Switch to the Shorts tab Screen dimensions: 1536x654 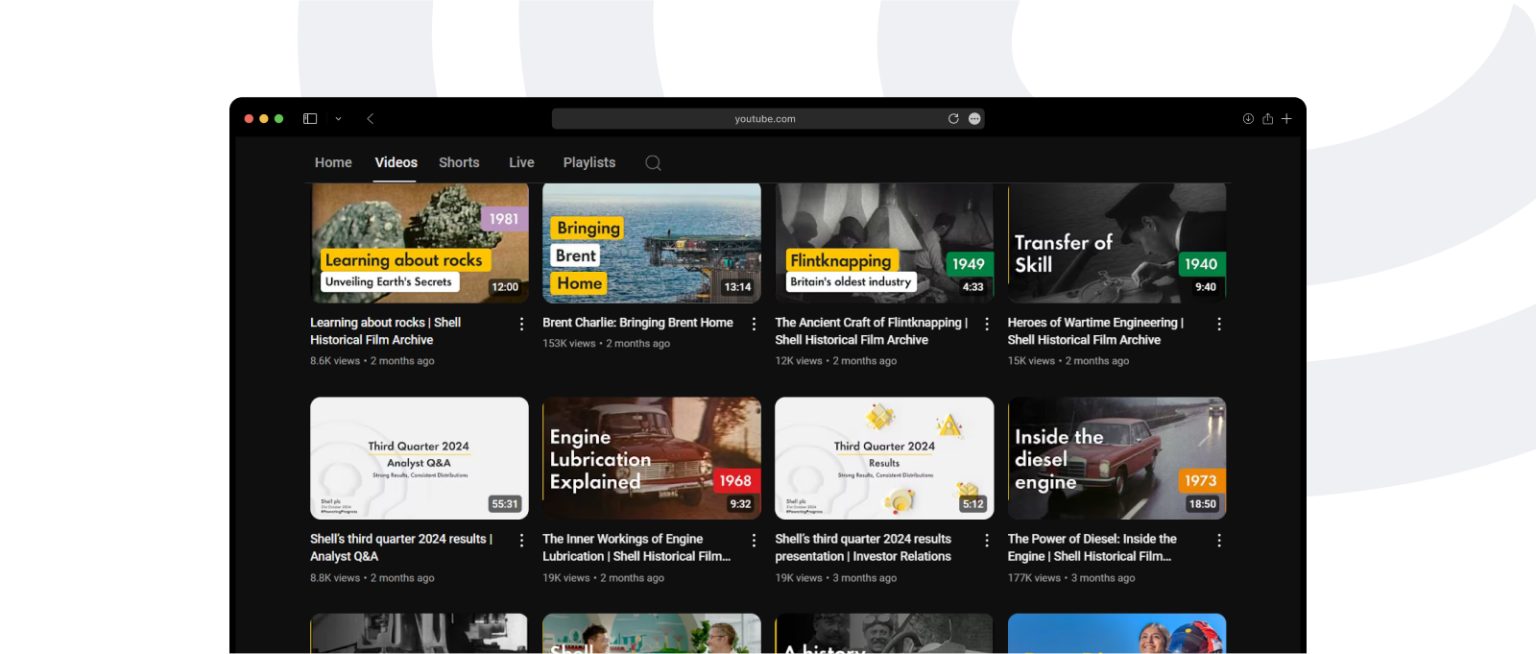point(459,162)
